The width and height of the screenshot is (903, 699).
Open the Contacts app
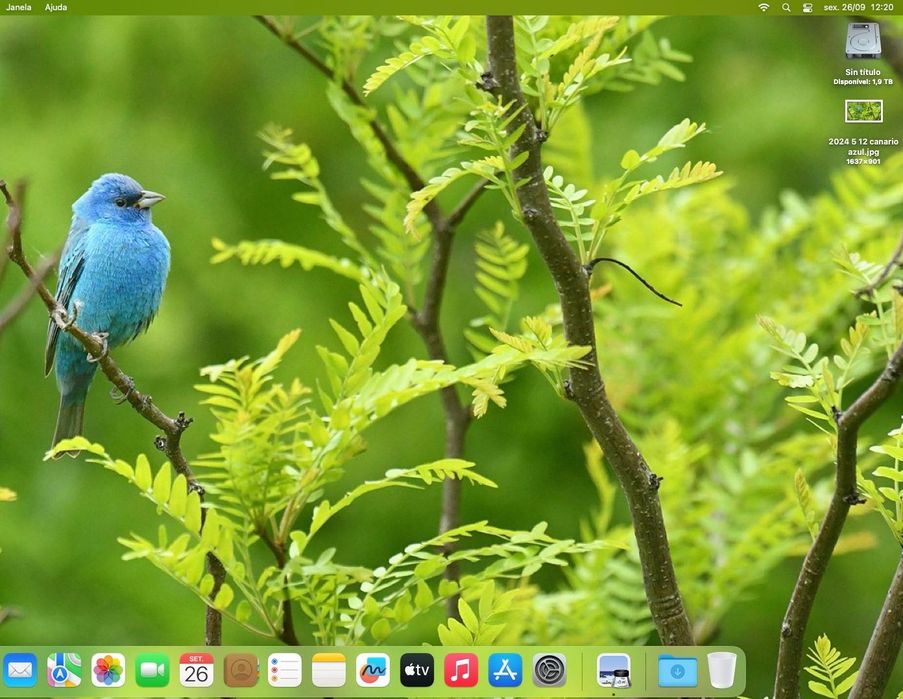[241, 670]
